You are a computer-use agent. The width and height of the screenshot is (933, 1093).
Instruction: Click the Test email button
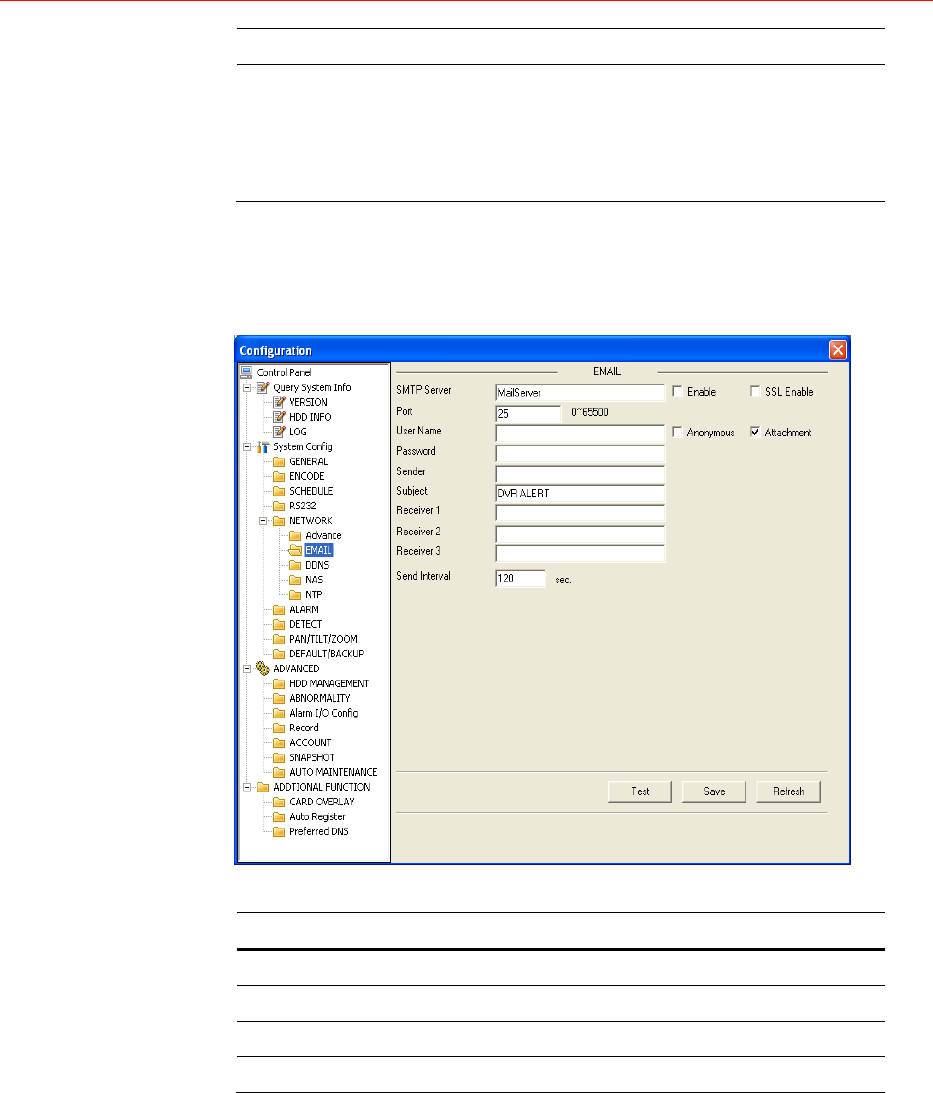pyautogui.click(x=640, y=792)
